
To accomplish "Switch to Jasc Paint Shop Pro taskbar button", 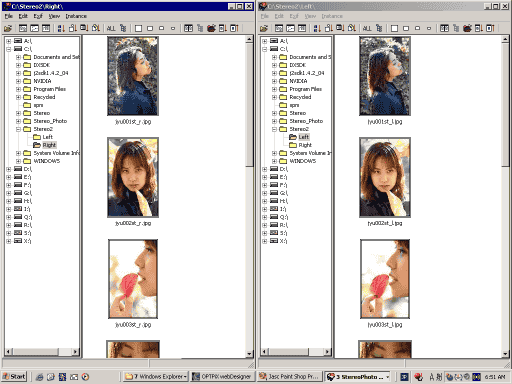I will pos(290,377).
